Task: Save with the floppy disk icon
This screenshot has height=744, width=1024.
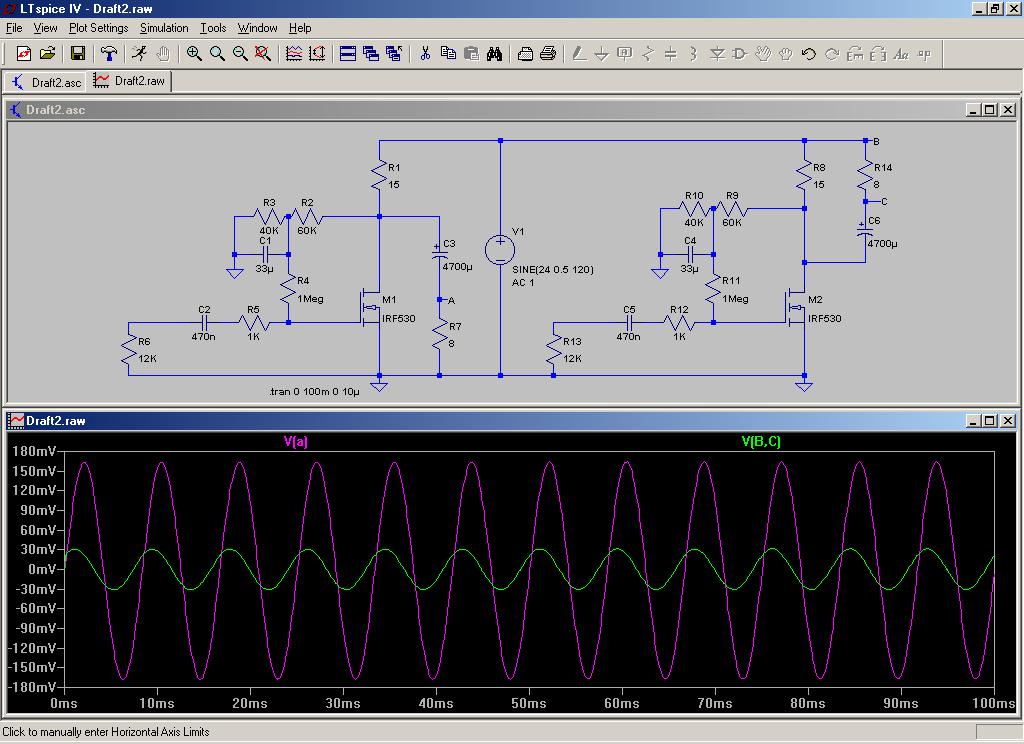Action: click(78, 54)
